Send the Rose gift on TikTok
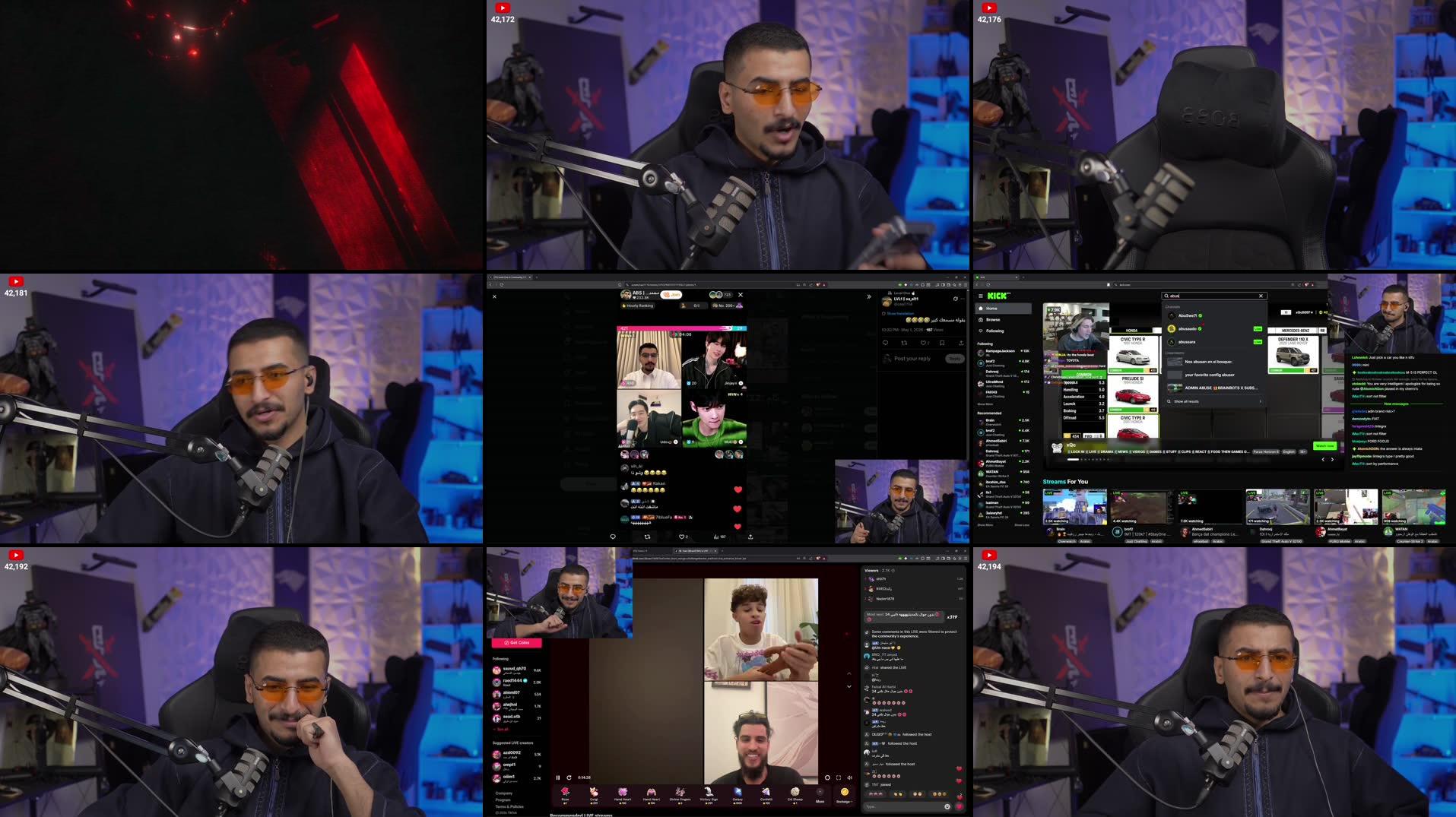The height and width of the screenshot is (817, 1456). pos(565,795)
